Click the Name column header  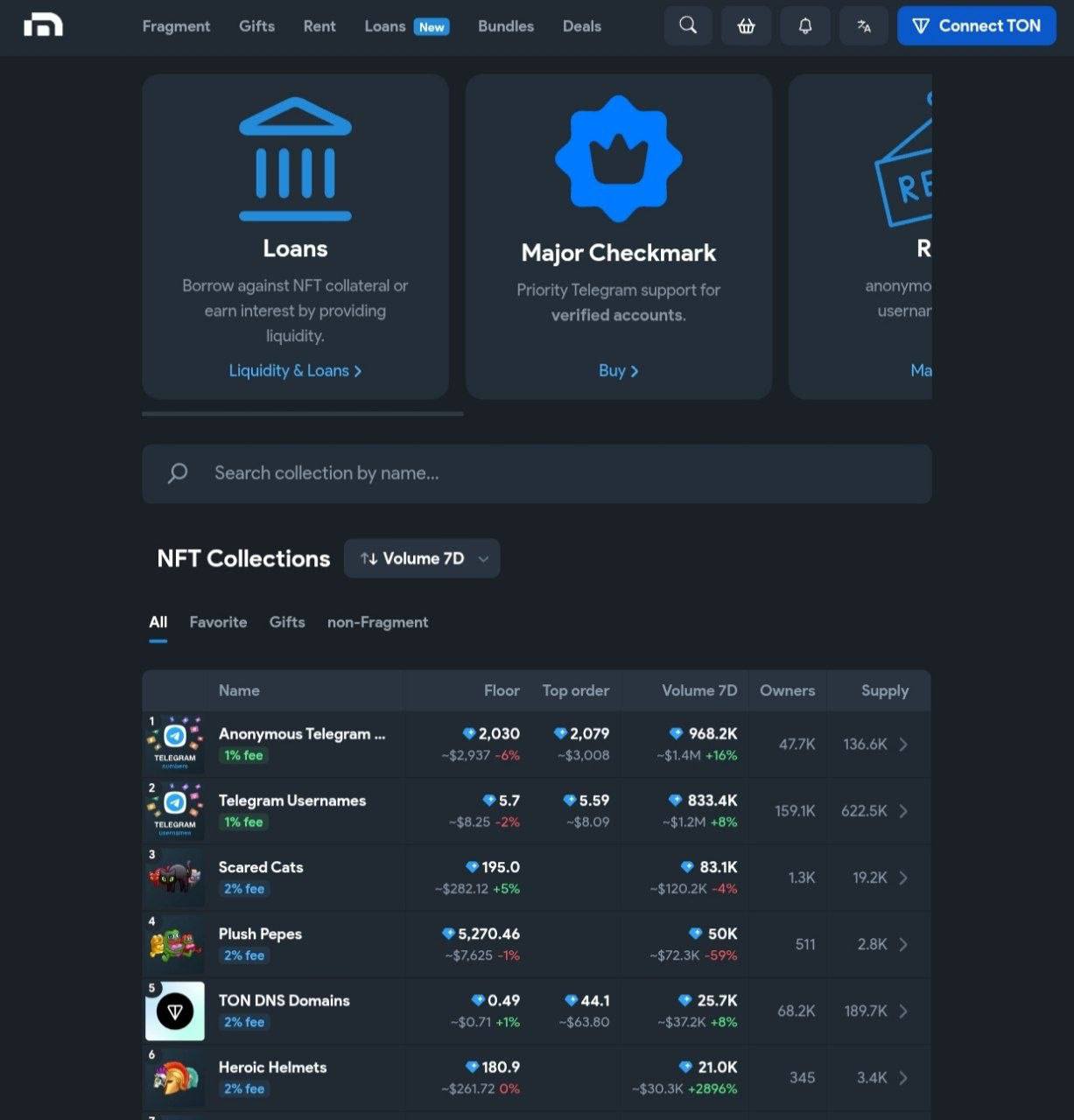[239, 690]
